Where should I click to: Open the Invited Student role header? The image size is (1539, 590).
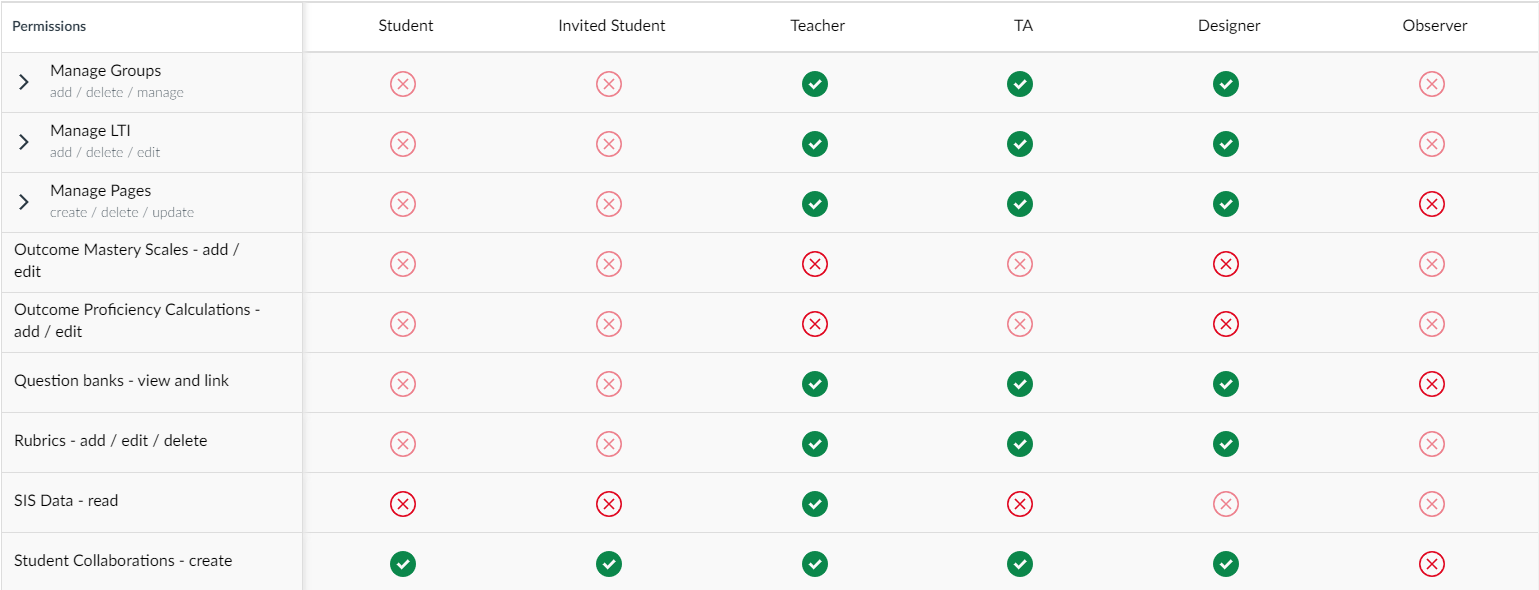611,26
